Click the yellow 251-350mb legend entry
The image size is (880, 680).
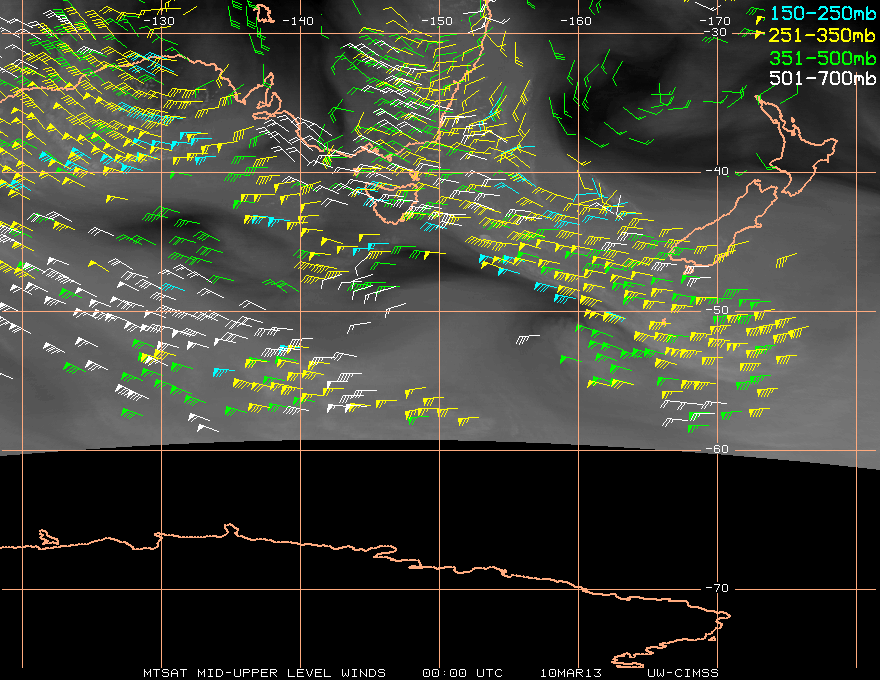(822, 35)
